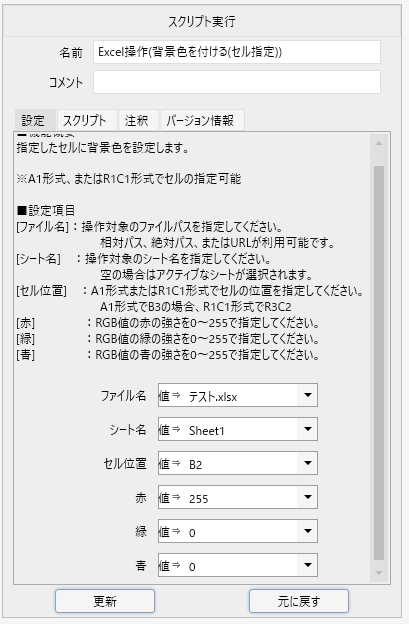Image resolution: width=409 pixels, height=624 pixels.
Task: Click the scrollbar up arrow
Action: pos(379,143)
